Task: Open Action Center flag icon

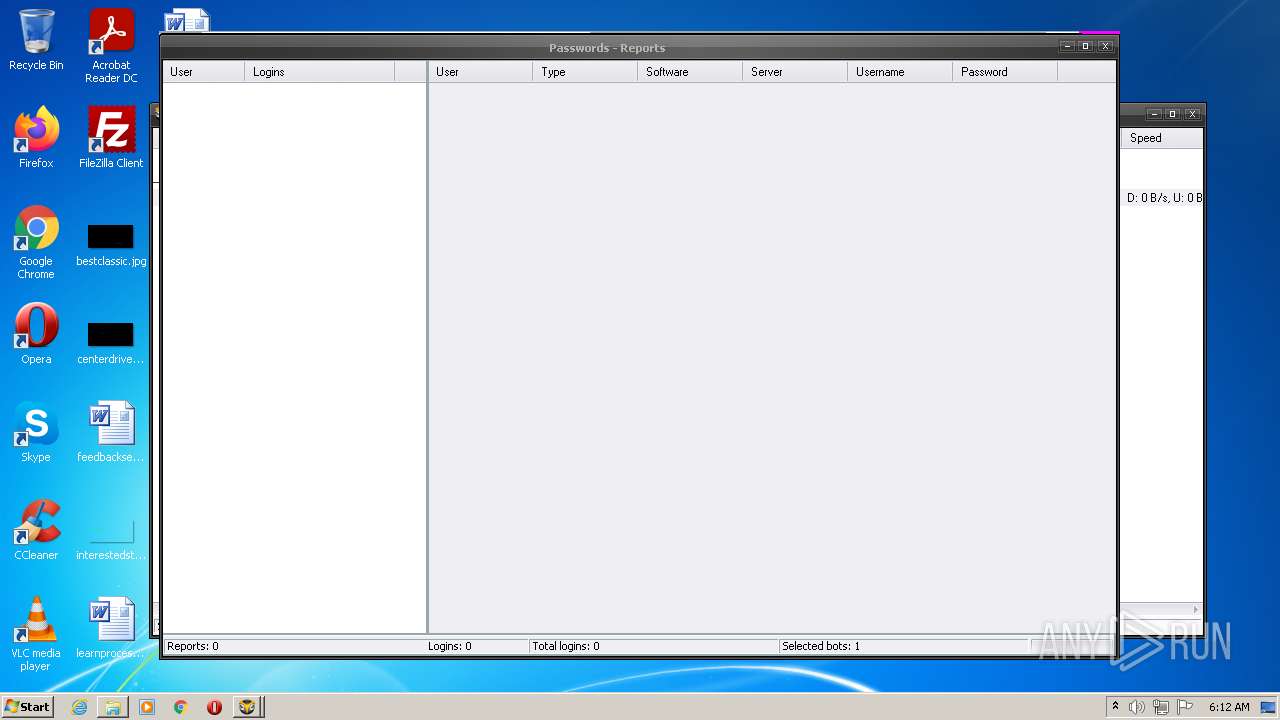Action: click(x=1184, y=707)
